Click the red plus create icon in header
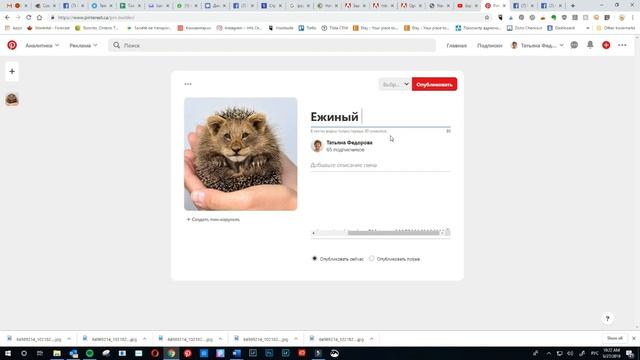This screenshot has width=640, height=360. click(606, 45)
